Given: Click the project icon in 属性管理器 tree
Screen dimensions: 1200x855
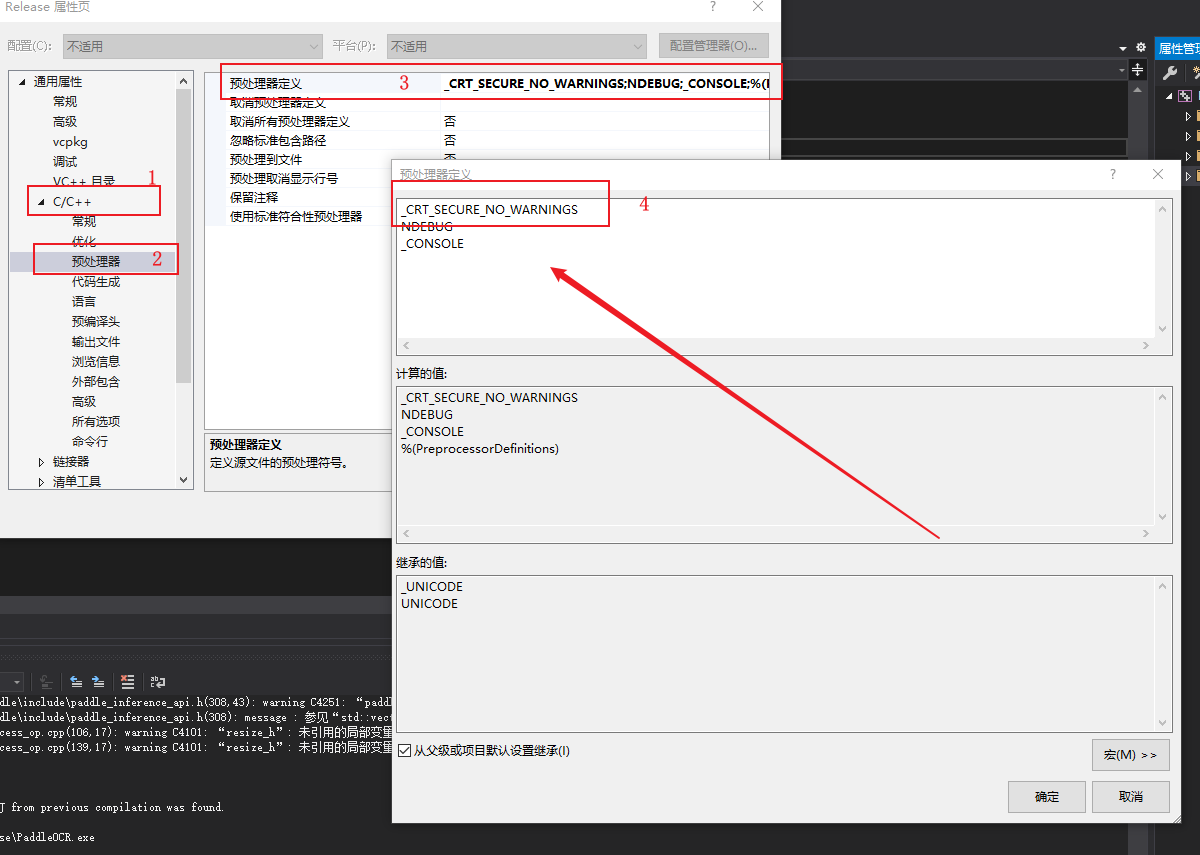Looking at the screenshot, I should point(1185,96).
